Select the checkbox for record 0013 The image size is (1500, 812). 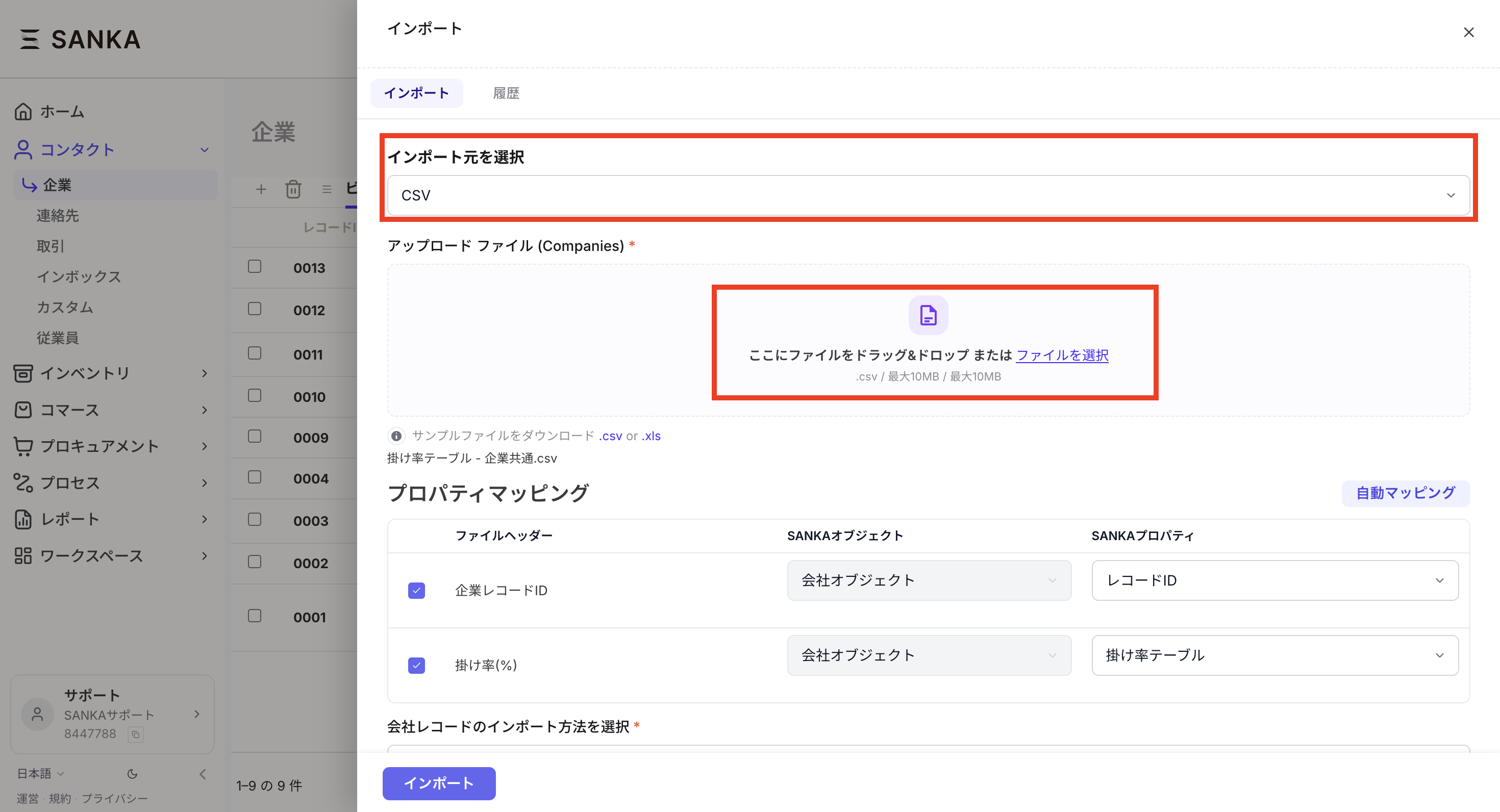255,267
